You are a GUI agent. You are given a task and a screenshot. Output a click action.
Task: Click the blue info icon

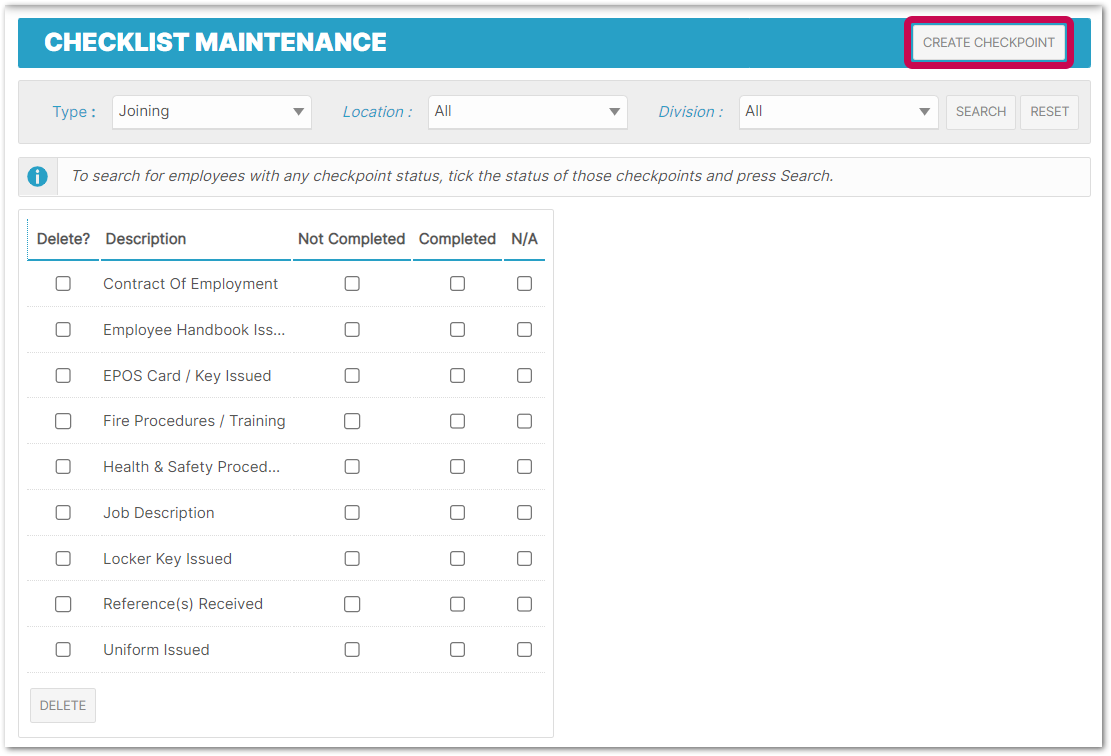pos(38,176)
